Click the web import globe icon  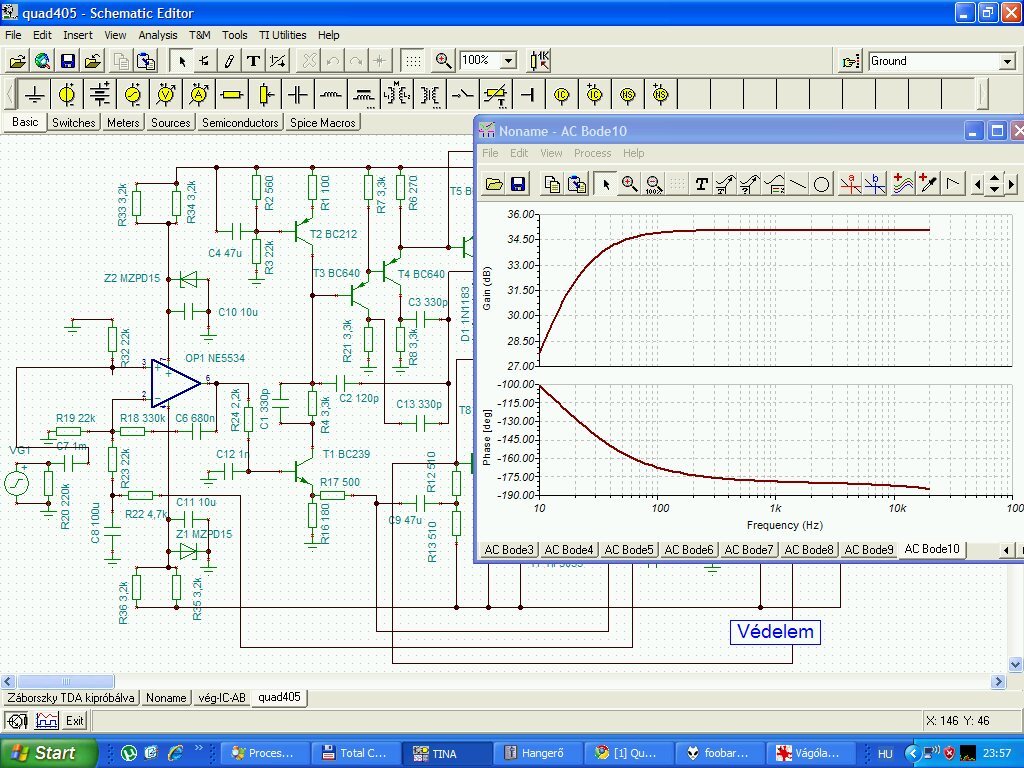point(42,61)
